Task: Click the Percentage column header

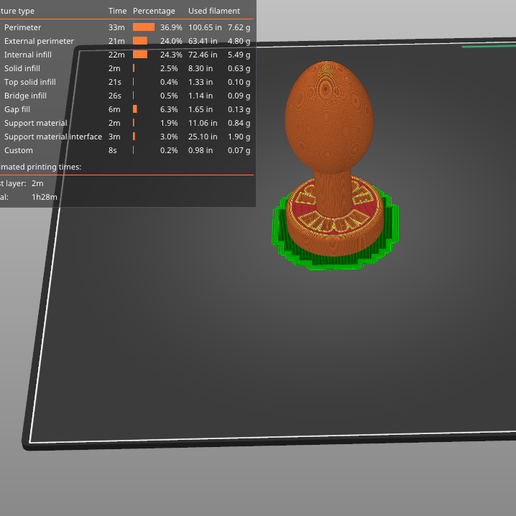Action: pyautogui.click(x=154, y=11)
